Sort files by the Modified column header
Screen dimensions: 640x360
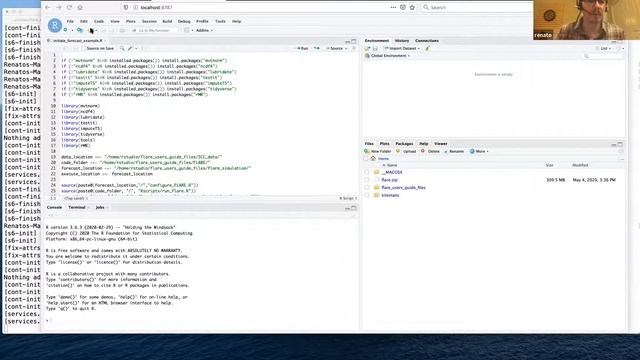tap(580, 165)
